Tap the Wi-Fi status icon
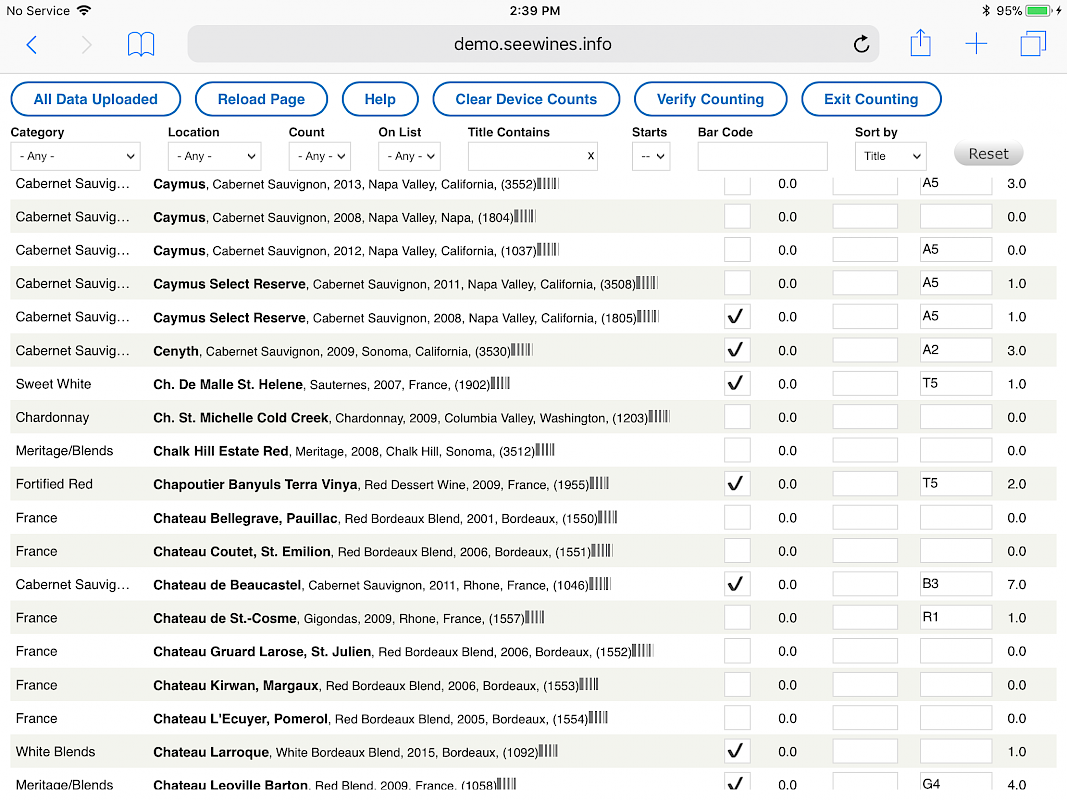Viewport: 1067px width, 800px height. tap(84, 10)
